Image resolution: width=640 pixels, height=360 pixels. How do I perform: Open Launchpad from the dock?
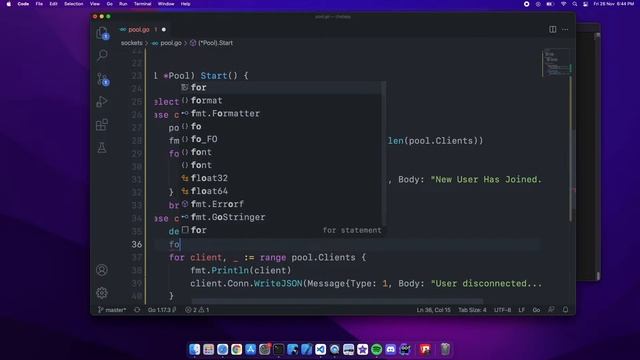pos(209,349)
